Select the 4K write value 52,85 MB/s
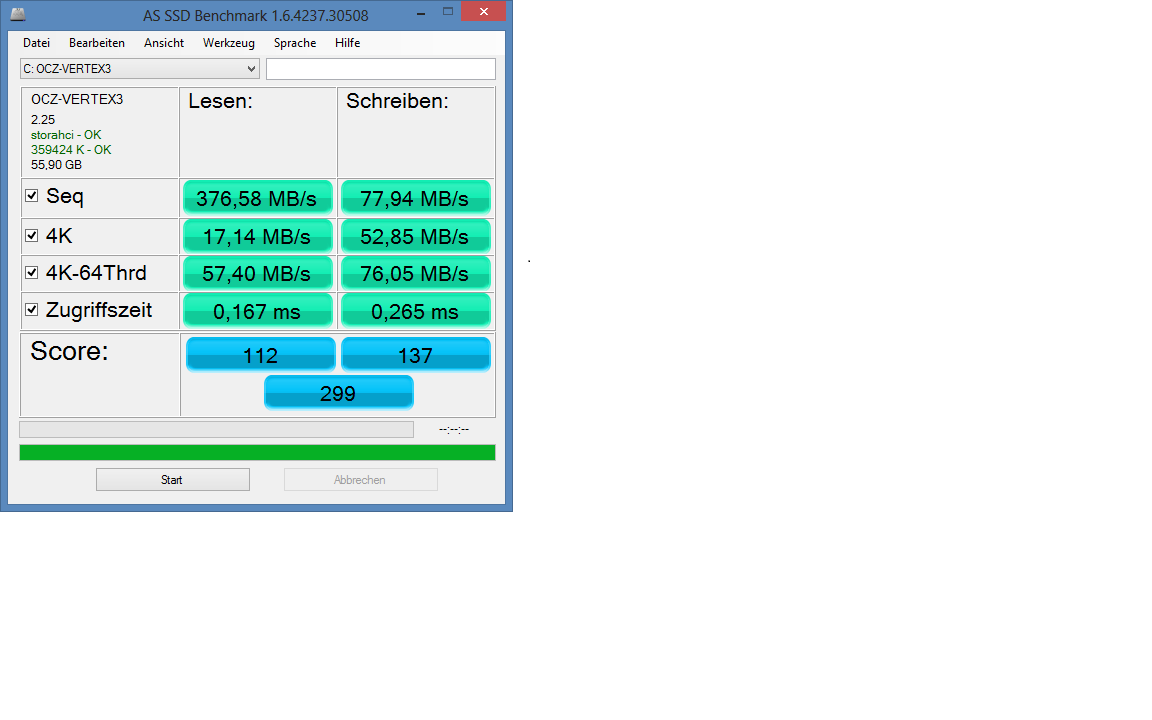The width and height of the screenshot is (1152, 720). [x=415, y=237]
